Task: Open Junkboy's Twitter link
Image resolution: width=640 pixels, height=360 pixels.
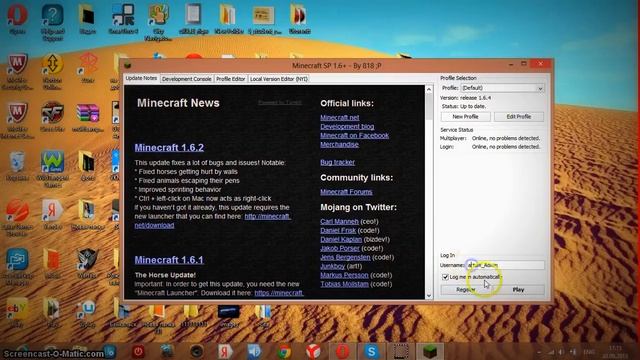Action: 333,266
